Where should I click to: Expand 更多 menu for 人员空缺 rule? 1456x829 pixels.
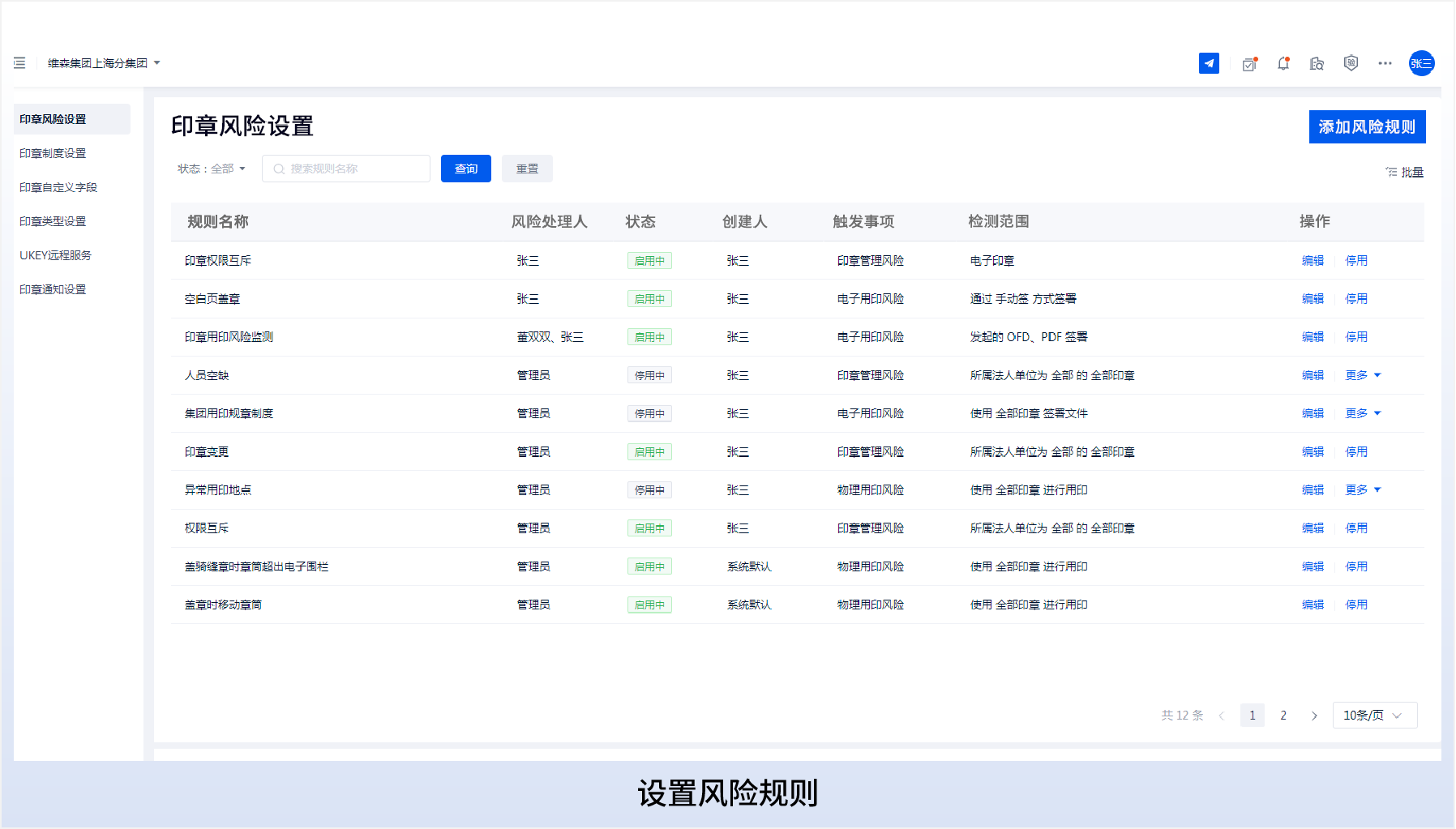tap(1363, 375)
